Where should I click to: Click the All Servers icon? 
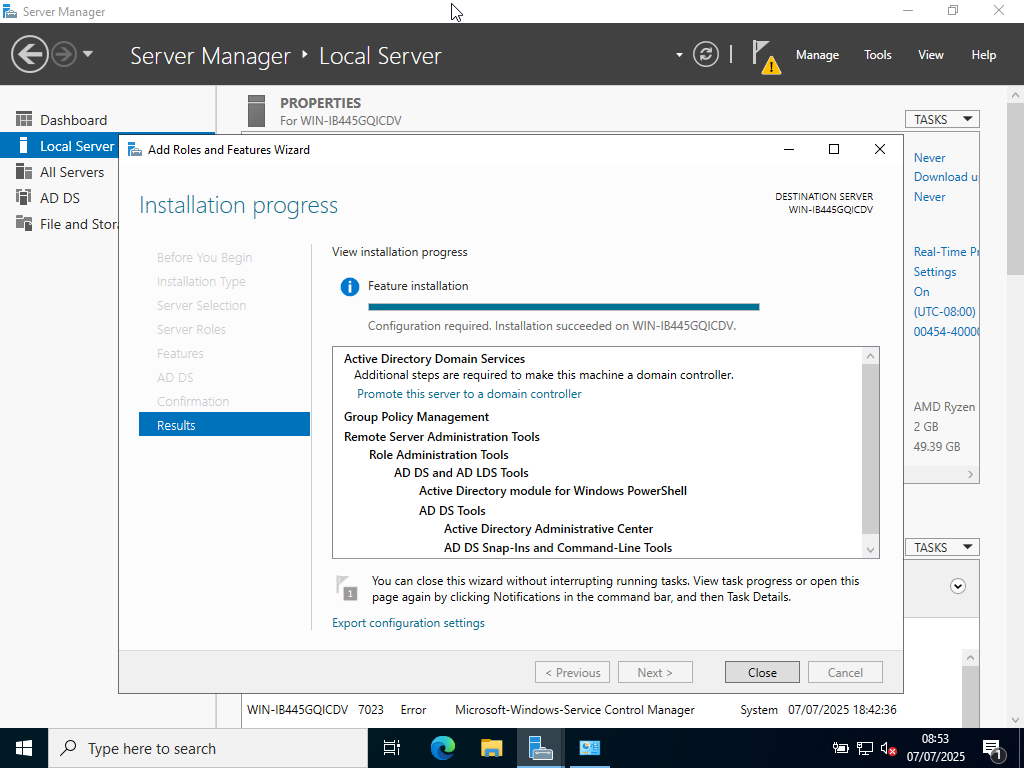pos(24,171)
